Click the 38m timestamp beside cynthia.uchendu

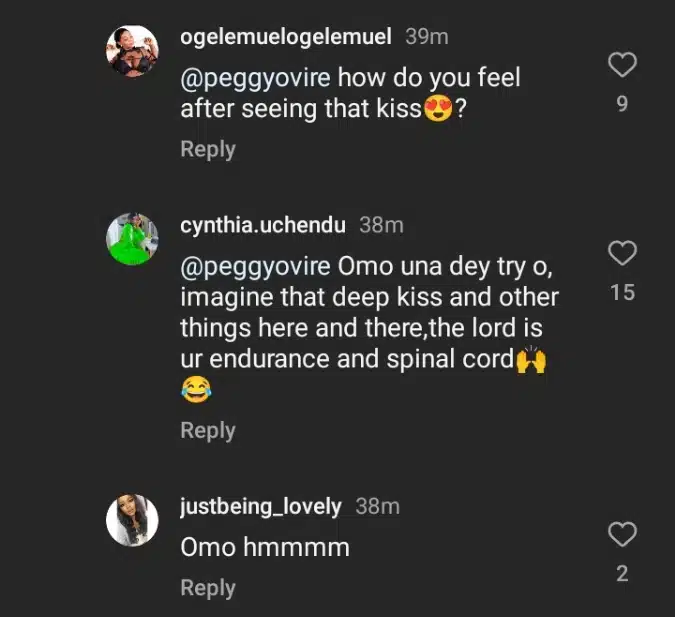point(381,225)
